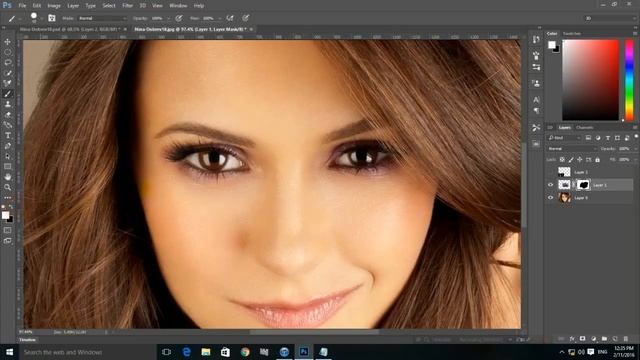640x360 pixels.
Task: Select the Path Selection arrow tool
Action: click(7, 156)
